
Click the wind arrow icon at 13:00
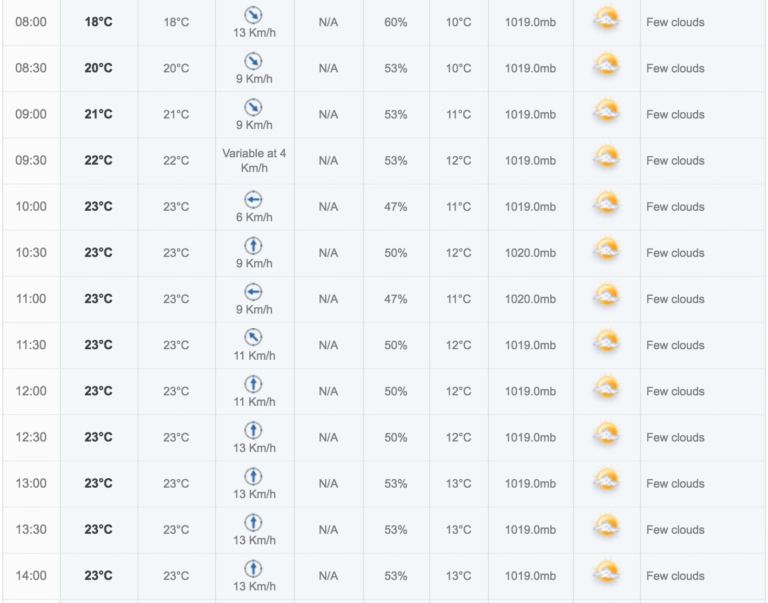coord(253,476)
